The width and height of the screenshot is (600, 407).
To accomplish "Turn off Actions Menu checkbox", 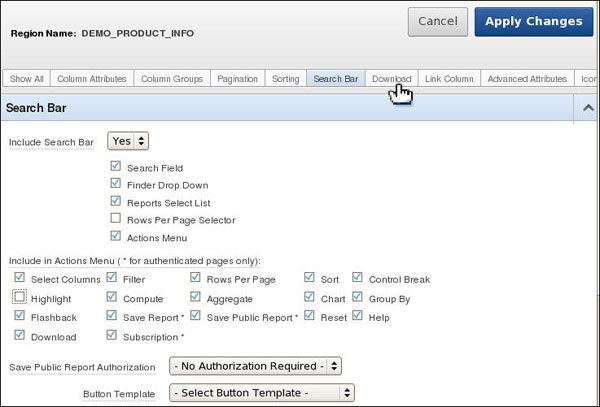I will 116,238.
